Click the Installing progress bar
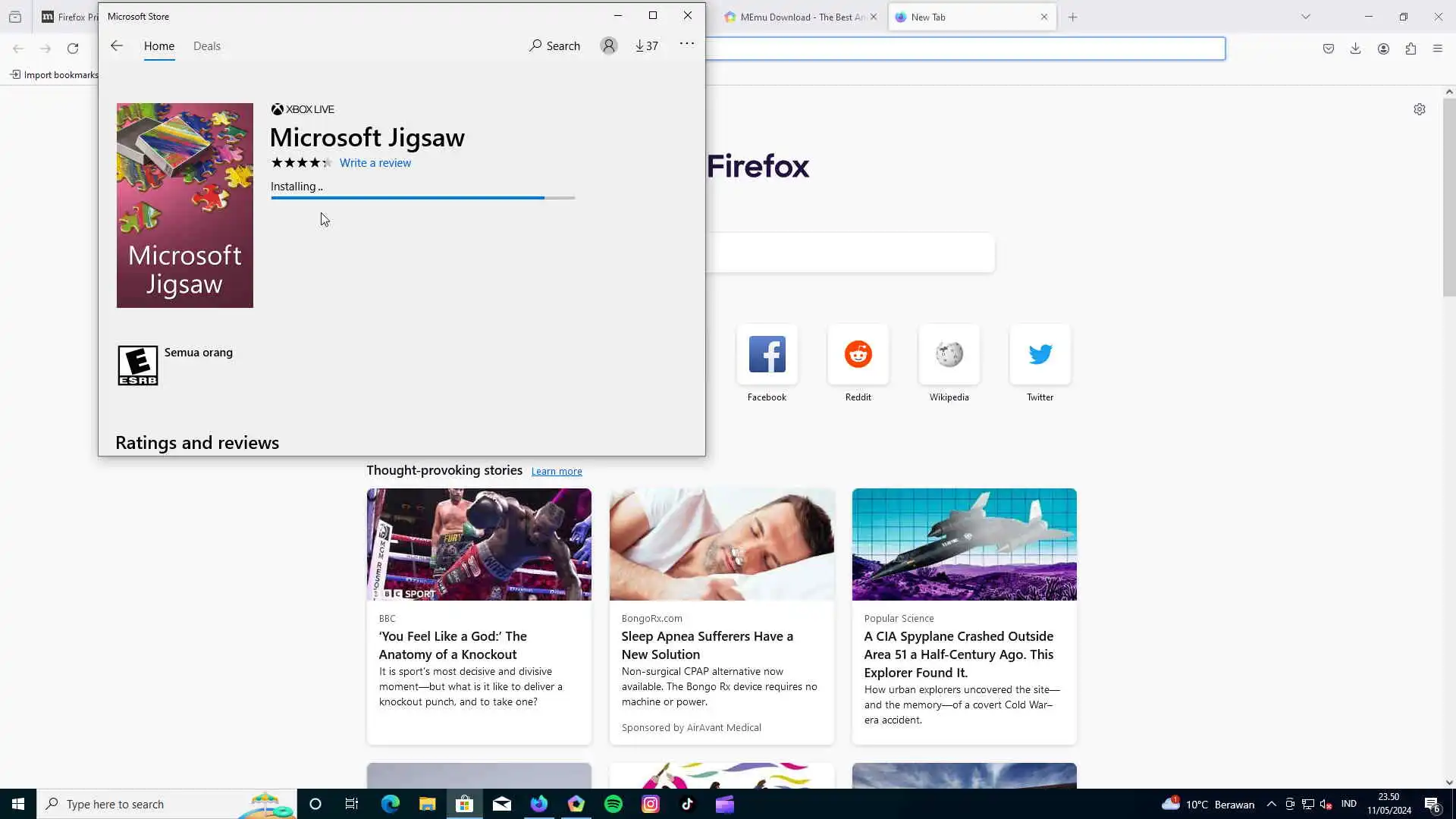 pos(422,198)
